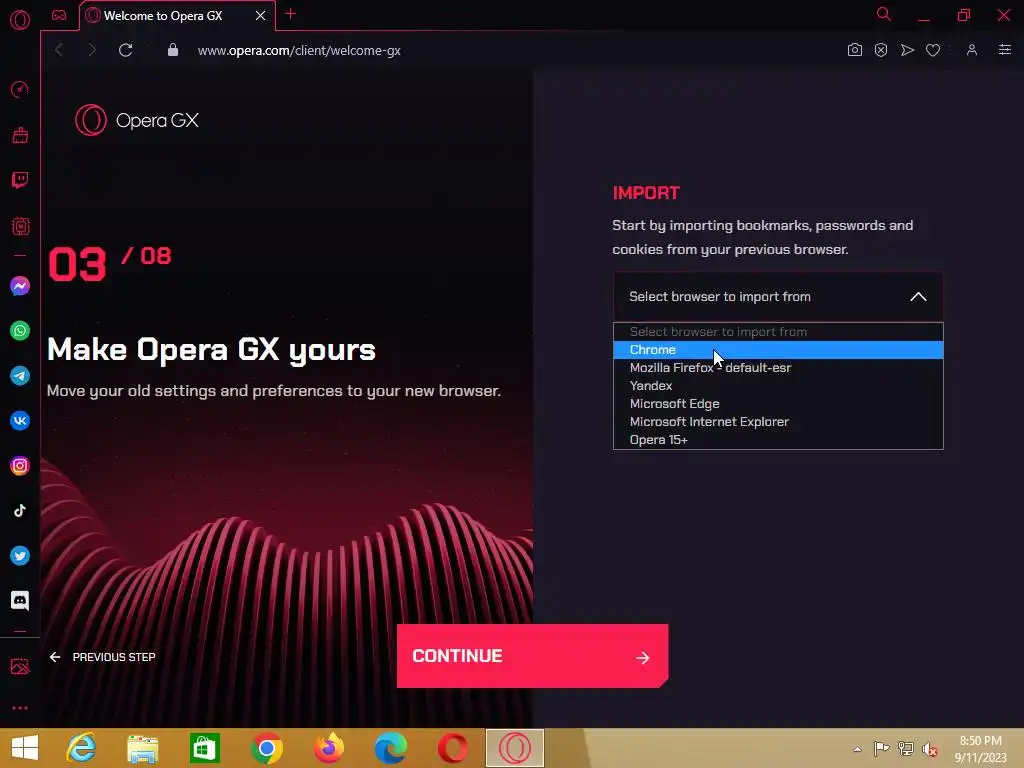Viewport: 1024px width, 768px height.
Task: Open sidebar setup three-dots menu
Action: pos(20,708)
